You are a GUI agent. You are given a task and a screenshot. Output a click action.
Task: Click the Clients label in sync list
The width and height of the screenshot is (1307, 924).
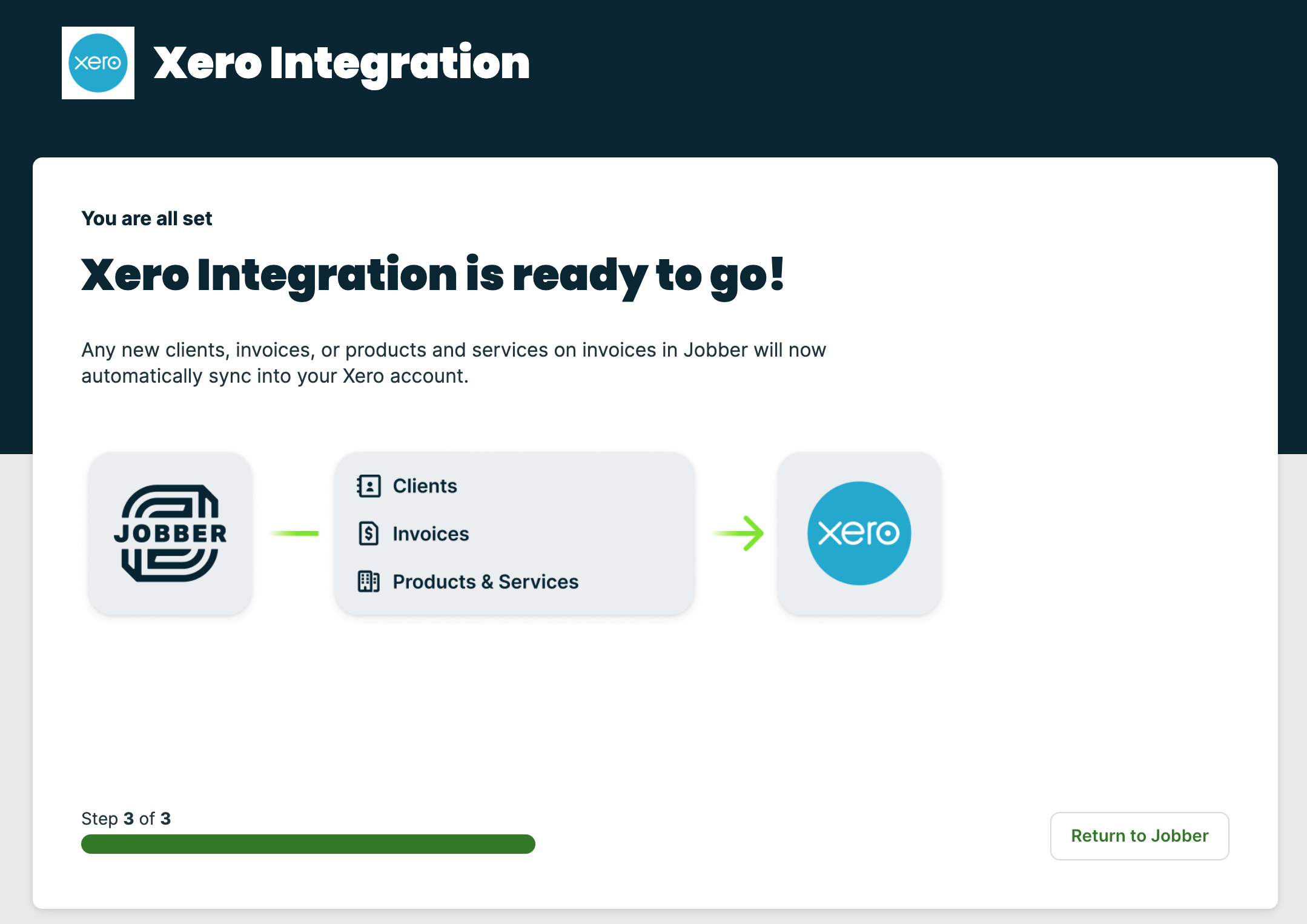pyautogui.click(x=425, y=486)
